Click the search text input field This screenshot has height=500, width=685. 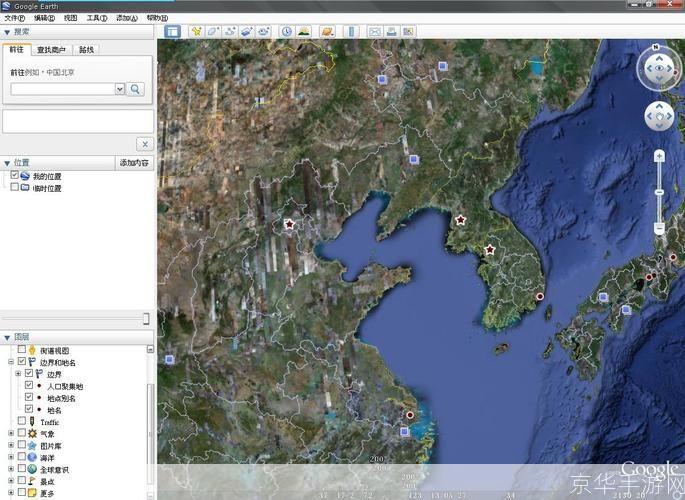pyautogui.click(x=63, y=89)
